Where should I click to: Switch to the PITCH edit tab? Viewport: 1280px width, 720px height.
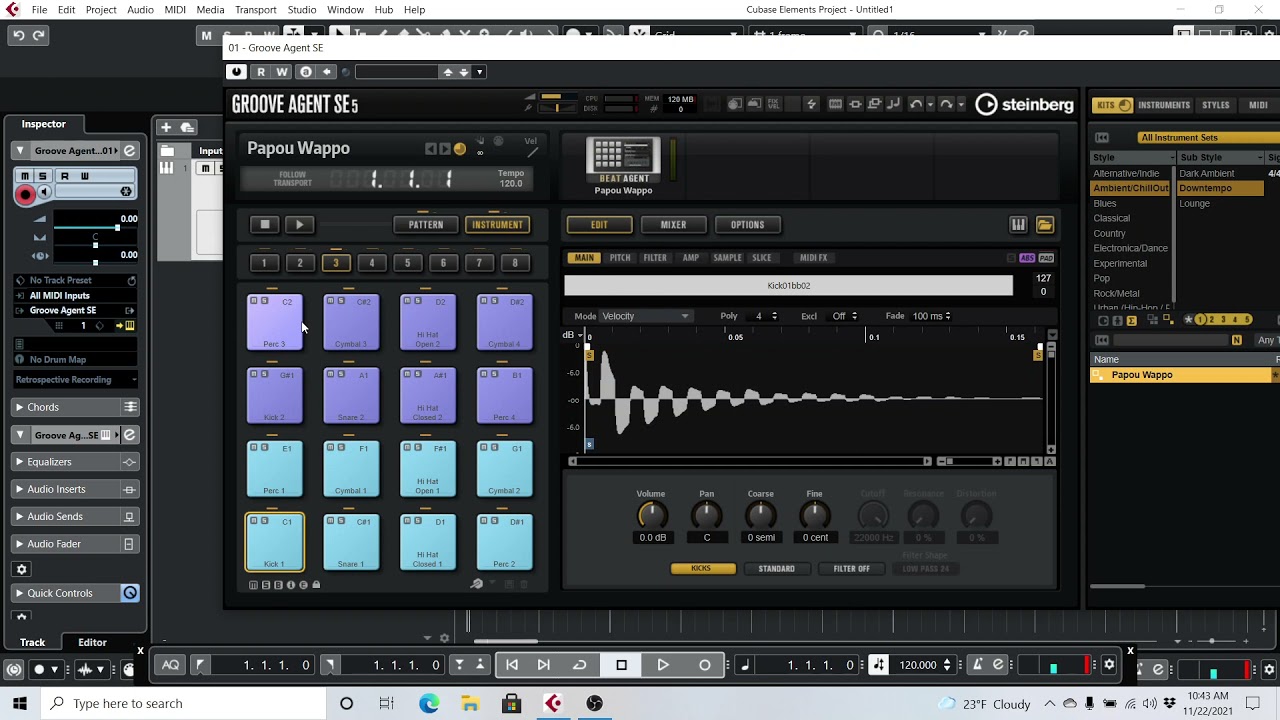[x=620, y=258]
